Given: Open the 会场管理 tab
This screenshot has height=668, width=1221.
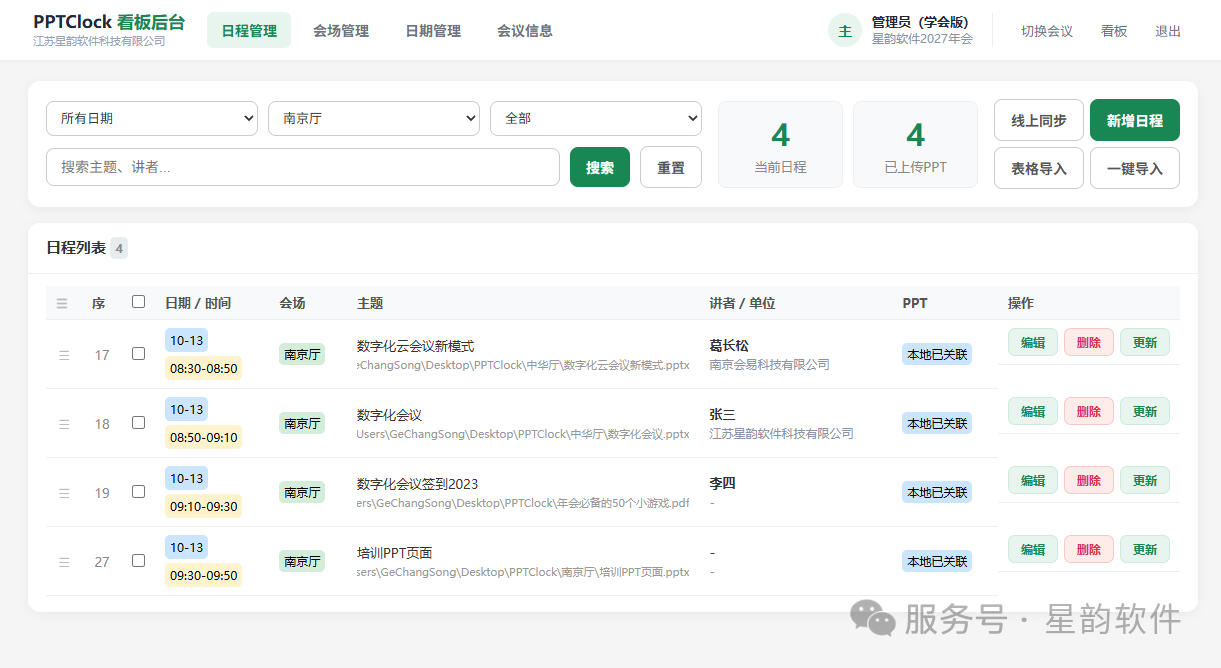Looking at the screenshot, I should pos(341,30).
